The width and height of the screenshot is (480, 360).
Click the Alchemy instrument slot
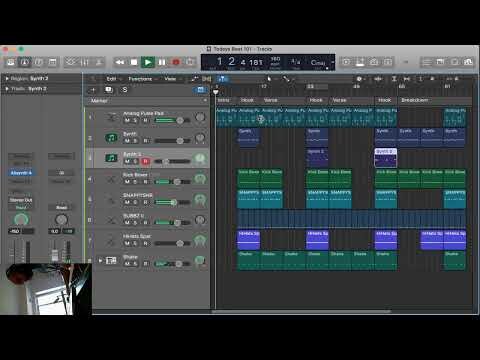(x=21, y=173)
